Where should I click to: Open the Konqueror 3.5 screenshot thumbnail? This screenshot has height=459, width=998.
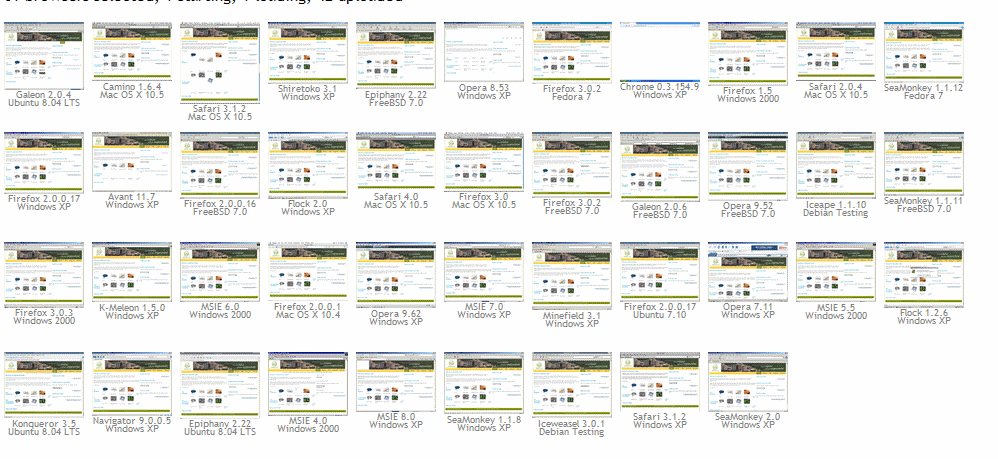44,385
